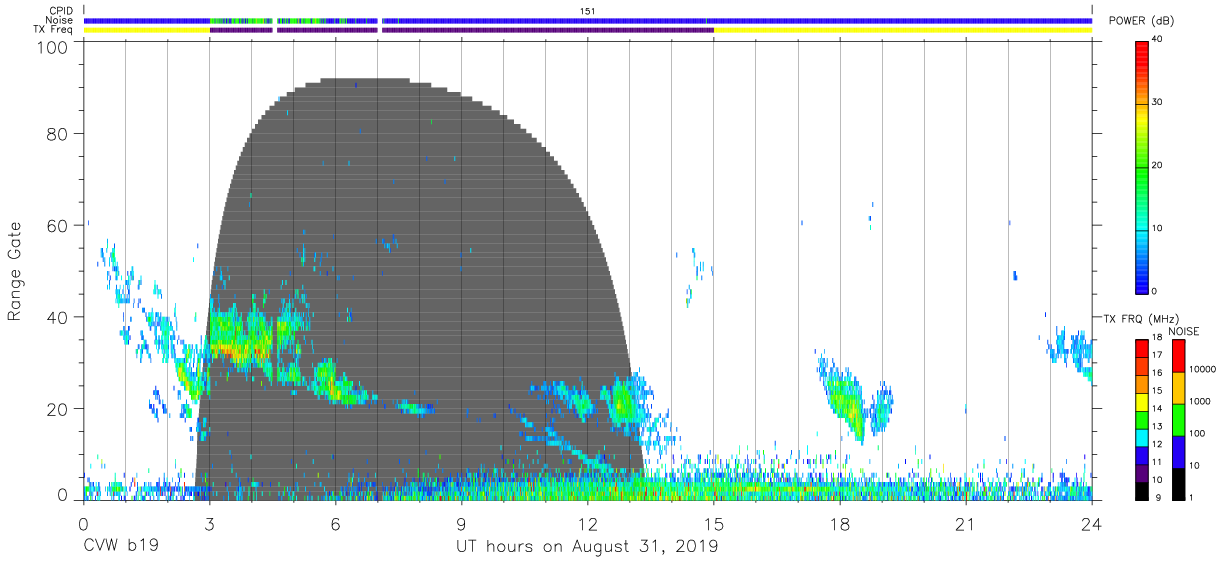Click the 1000 label on NOISE scale

[x=1201, y=401]
